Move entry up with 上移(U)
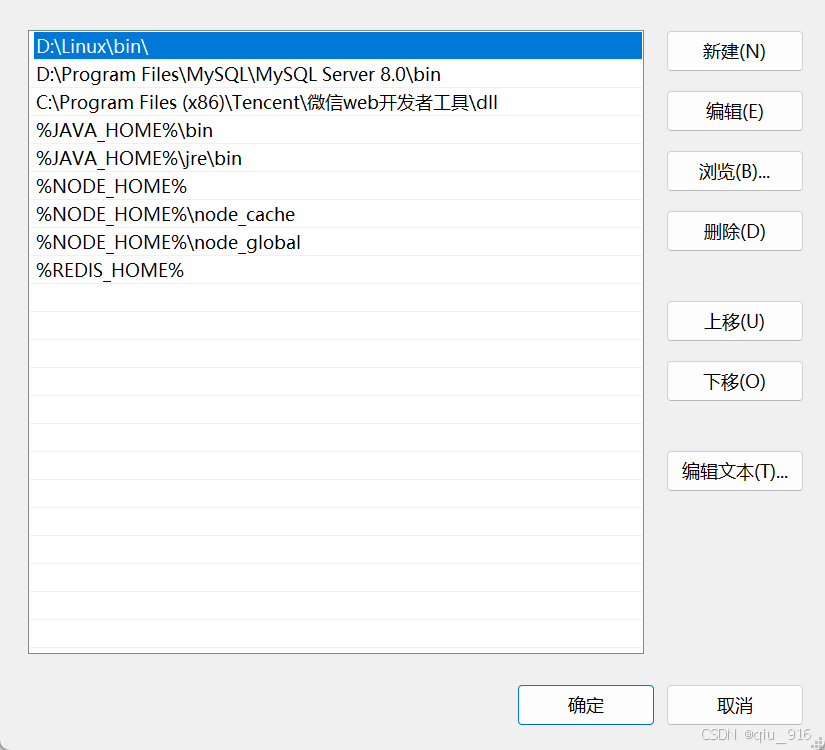 (x=734, y=321)
